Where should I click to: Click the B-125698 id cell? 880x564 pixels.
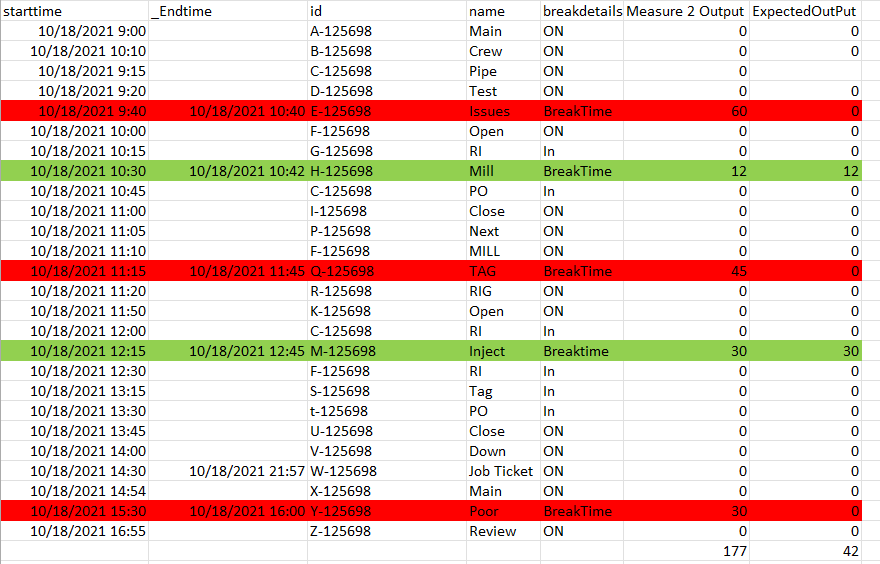(x=387, y=51)
